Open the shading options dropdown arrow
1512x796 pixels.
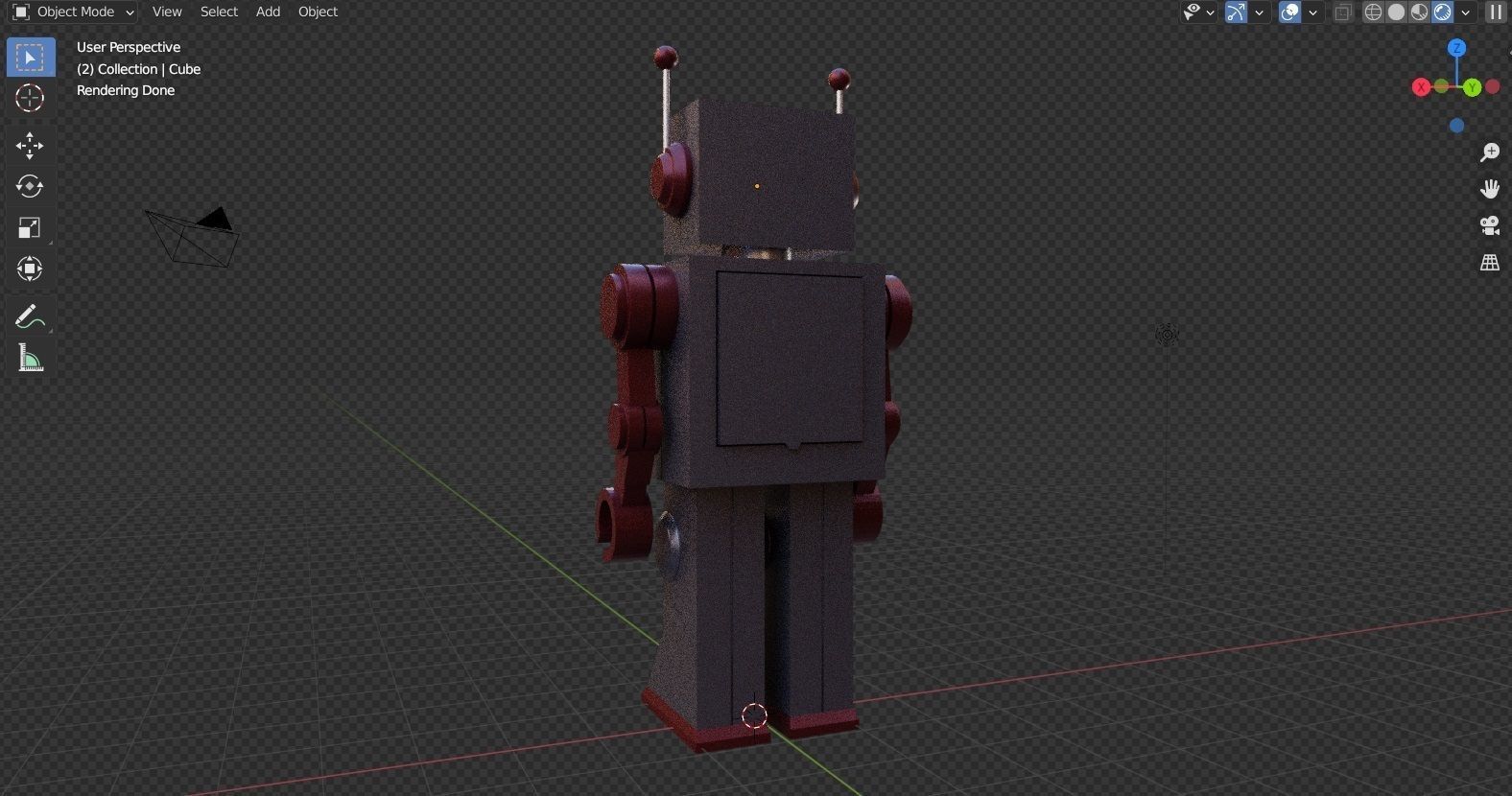click(x=1466, y=12)
